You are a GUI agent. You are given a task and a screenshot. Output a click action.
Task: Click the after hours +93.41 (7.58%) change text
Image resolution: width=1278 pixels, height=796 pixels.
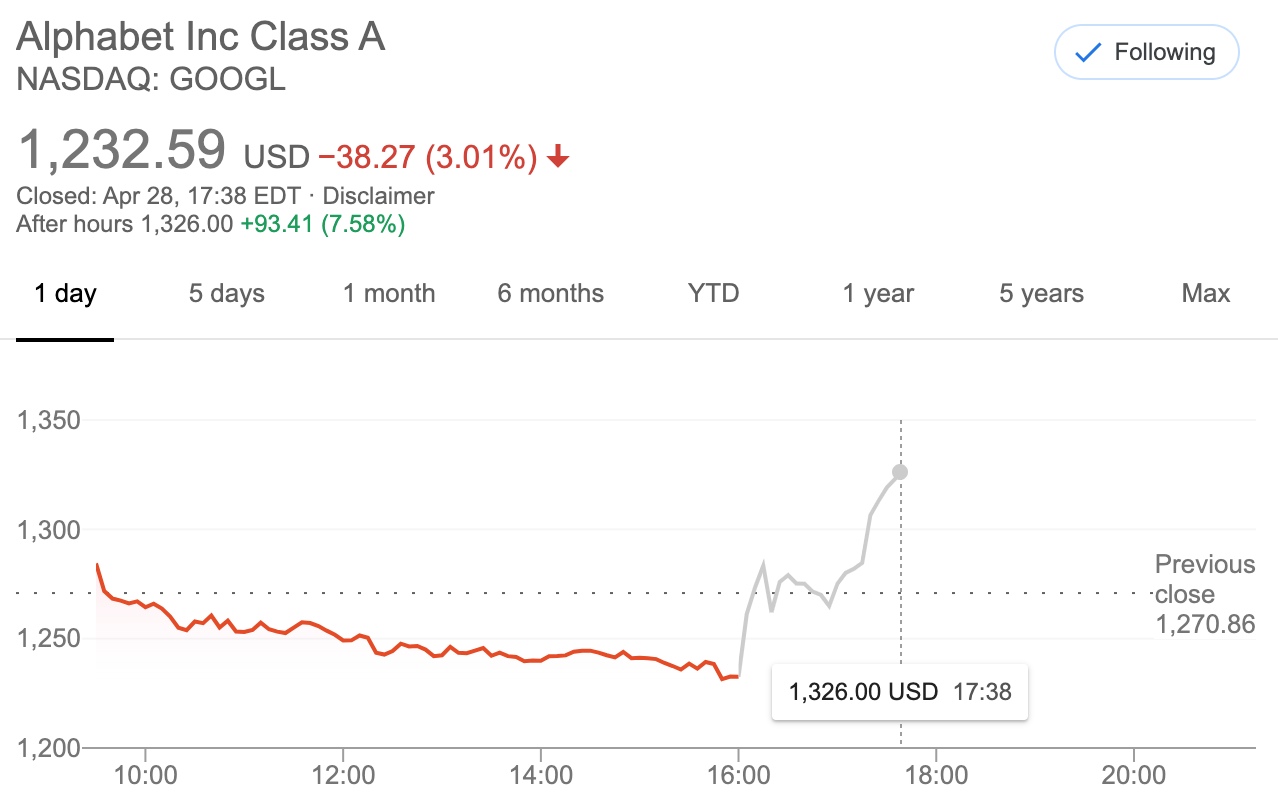pyautogui.click(x=323, y=224)
